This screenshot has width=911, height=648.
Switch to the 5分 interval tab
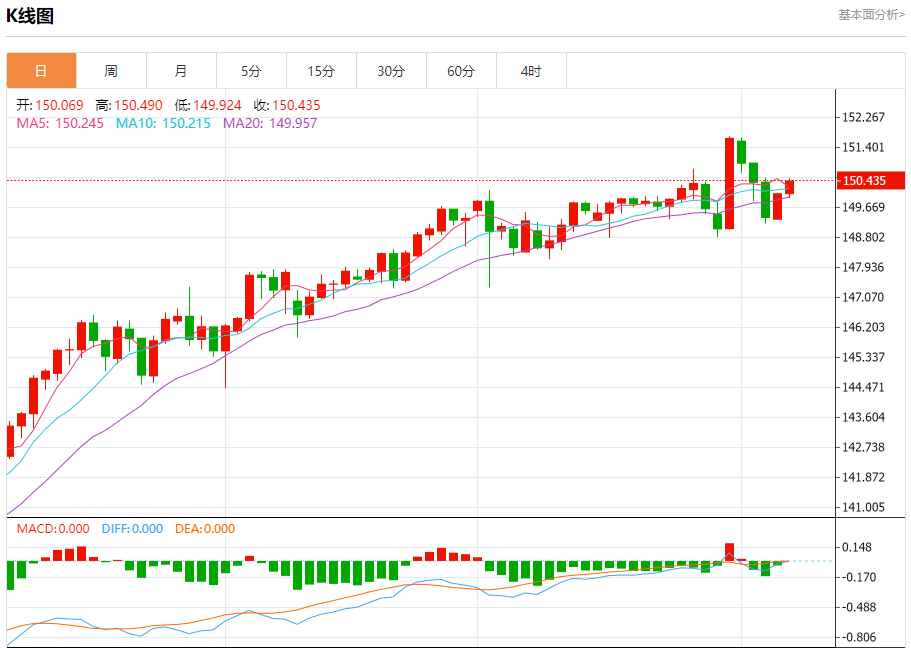(251, 71)
